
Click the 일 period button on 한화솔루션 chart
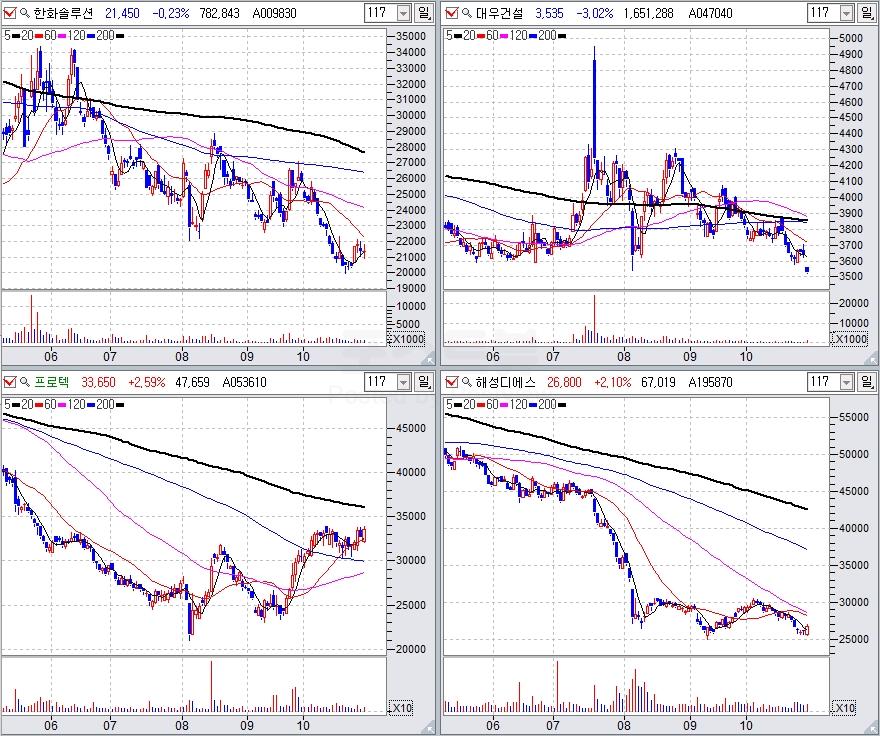tap(425, 13)
